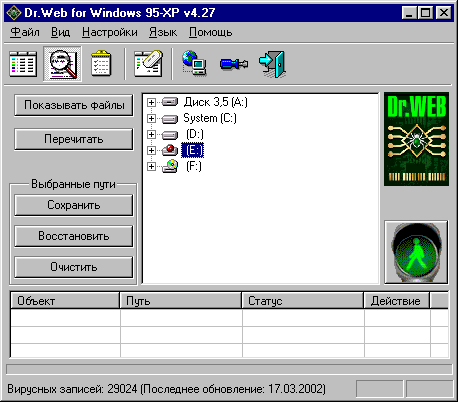This screenshot has width=458, height=402.
Task: Click the Dr.Web title bar spider icon
Action: pos(14,13)
